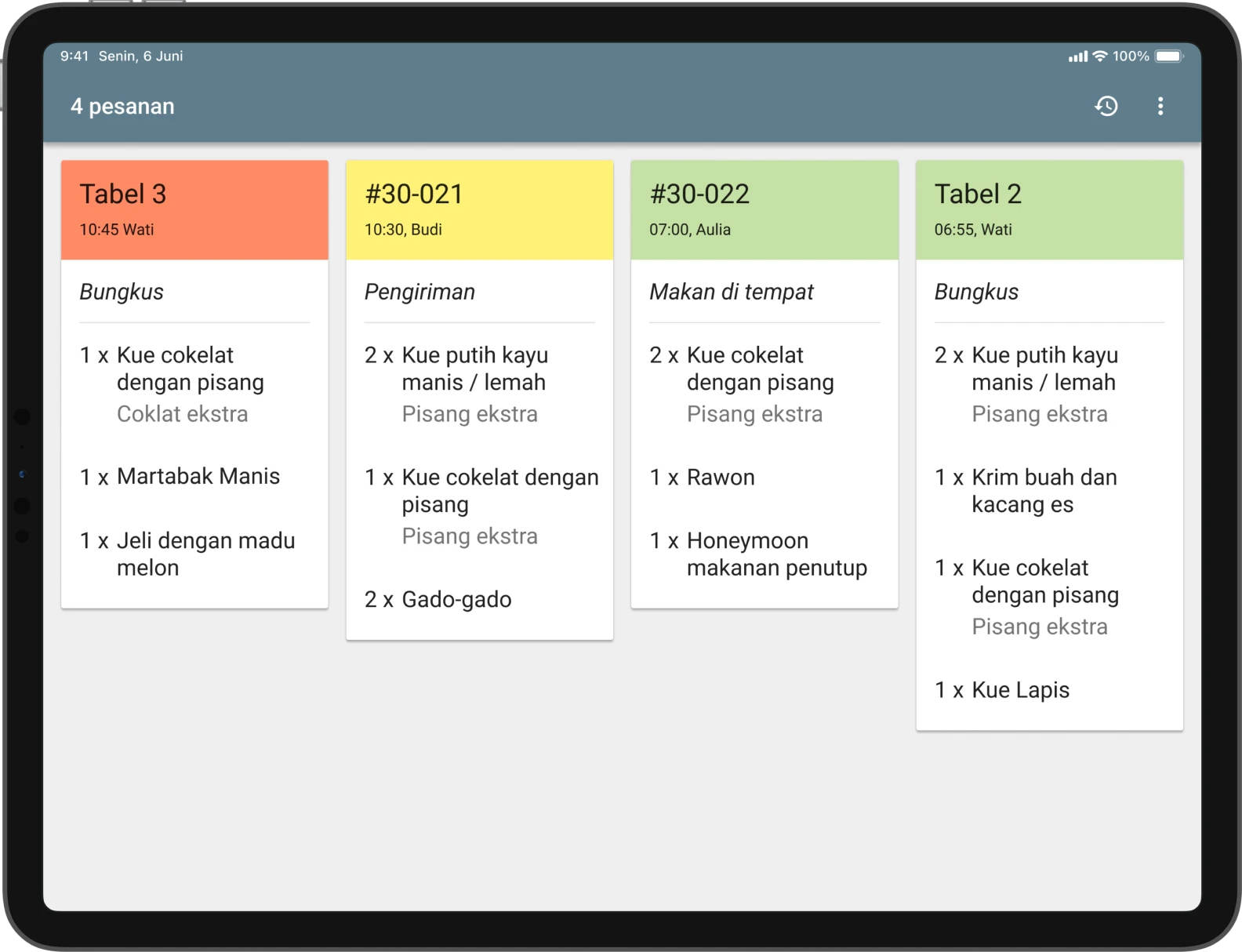
Task: Tap the Wi-Fi status icon
Action: 1100,56
